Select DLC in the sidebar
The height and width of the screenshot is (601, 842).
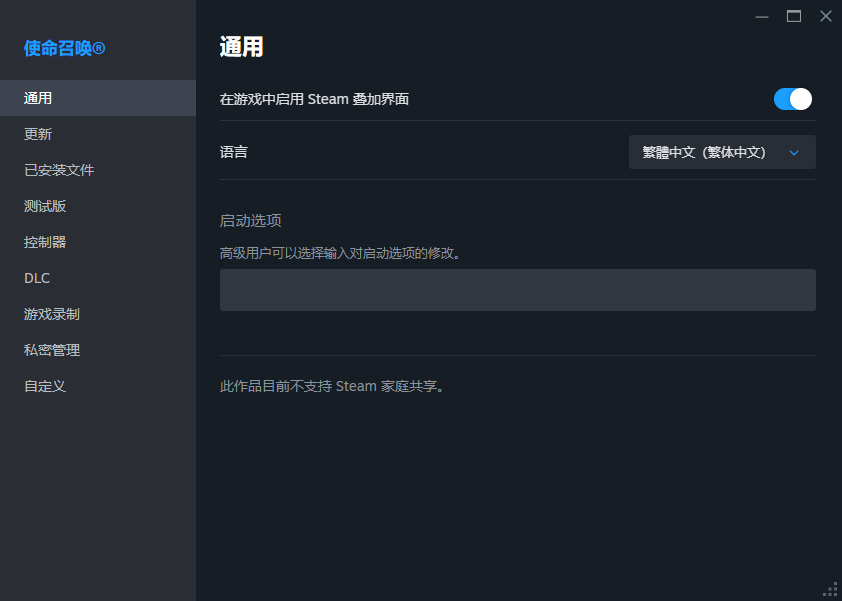[x=37, y=278]
